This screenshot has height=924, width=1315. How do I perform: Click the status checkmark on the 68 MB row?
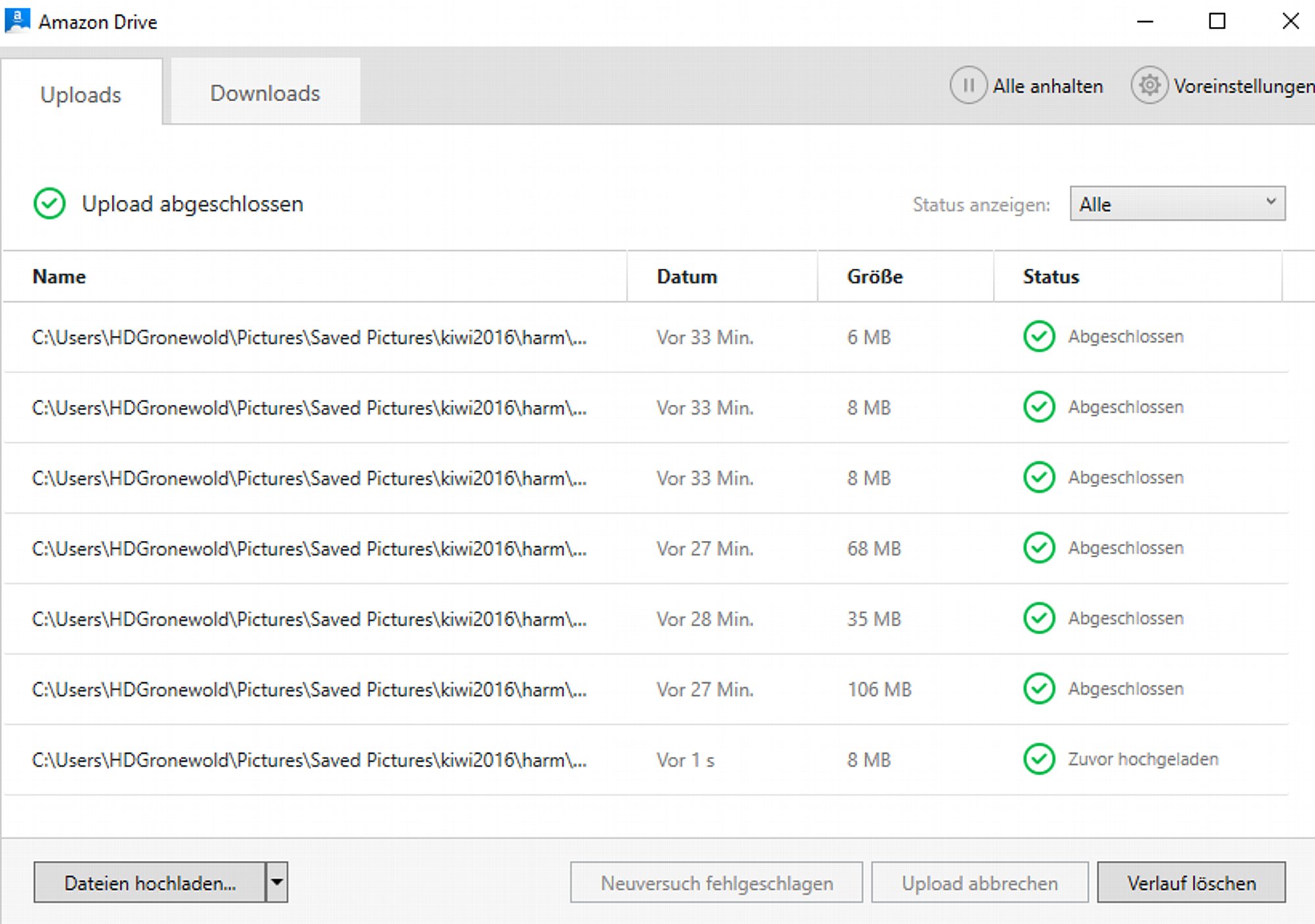[1039, 547]
